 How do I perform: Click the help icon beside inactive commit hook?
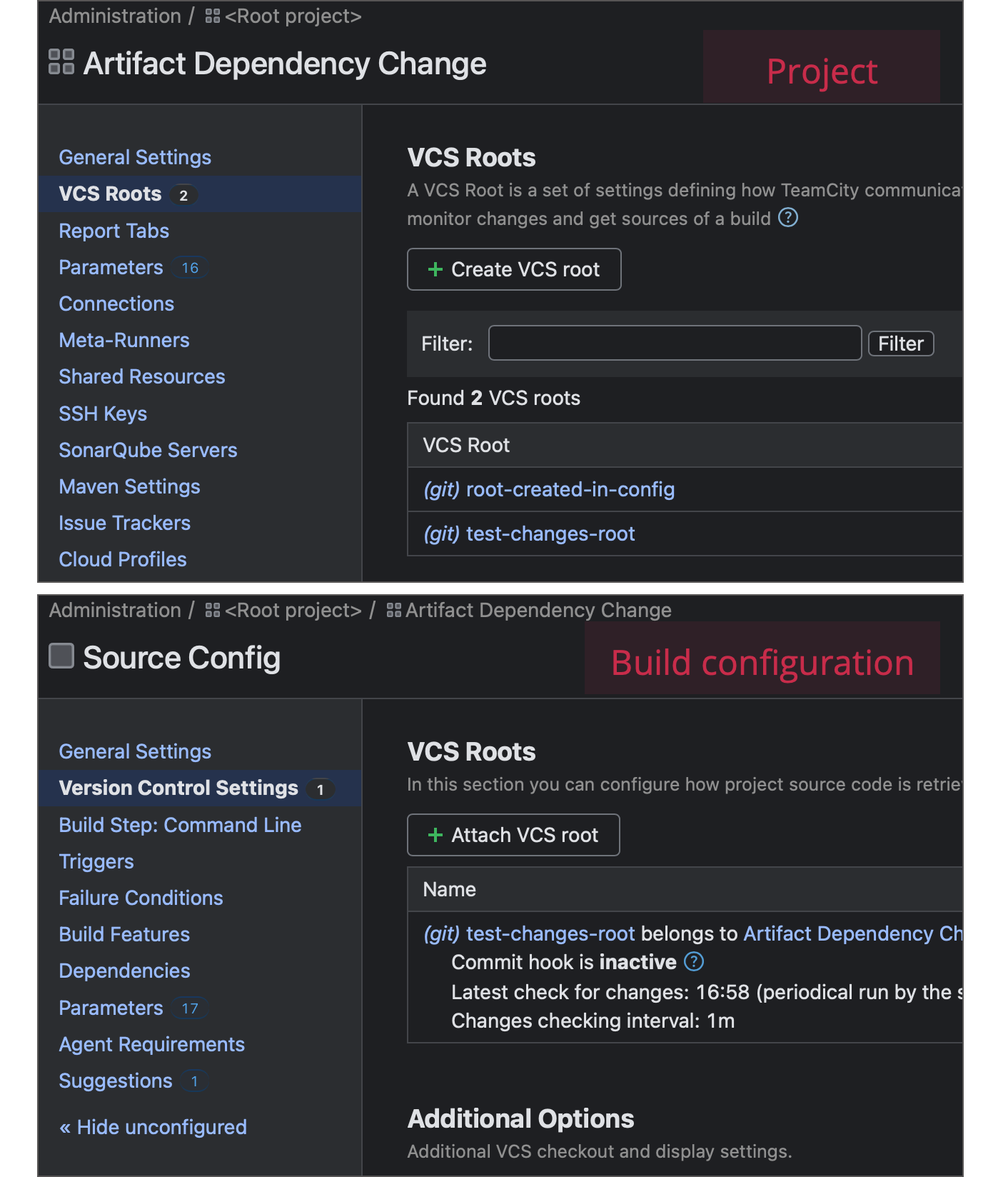692,962
